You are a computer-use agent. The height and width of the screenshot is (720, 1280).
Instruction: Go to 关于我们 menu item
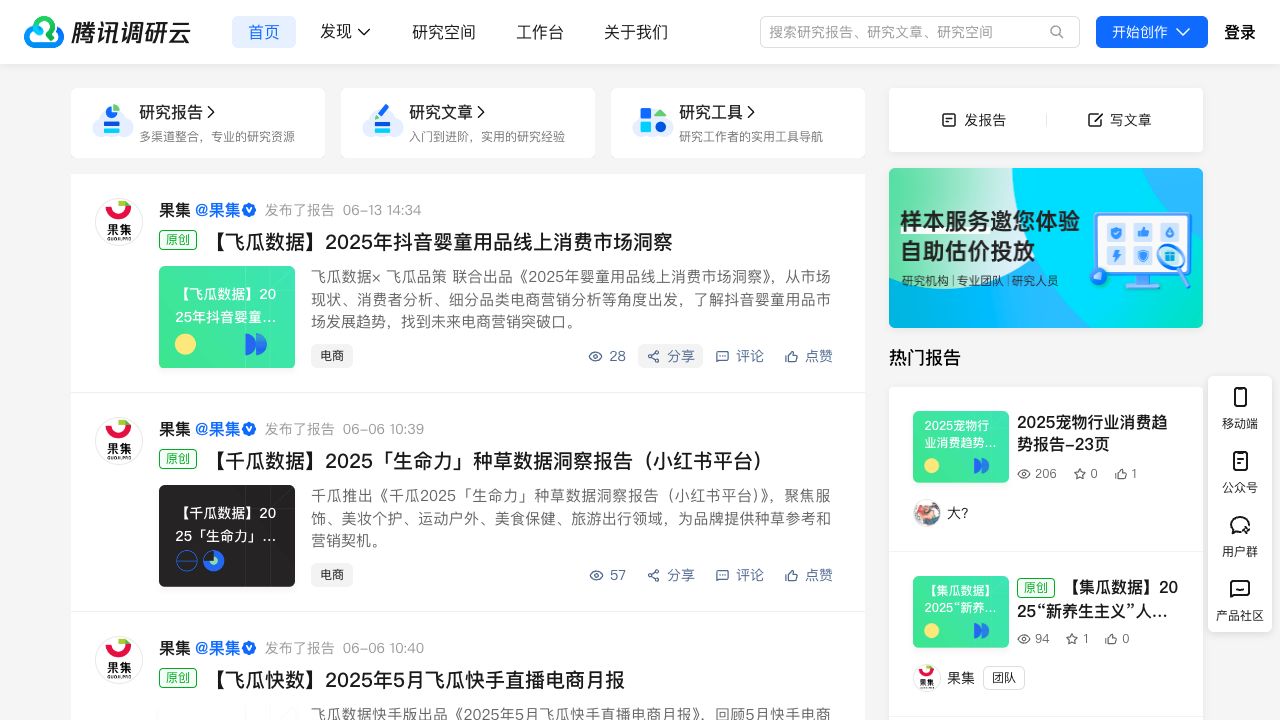[636, 32]
